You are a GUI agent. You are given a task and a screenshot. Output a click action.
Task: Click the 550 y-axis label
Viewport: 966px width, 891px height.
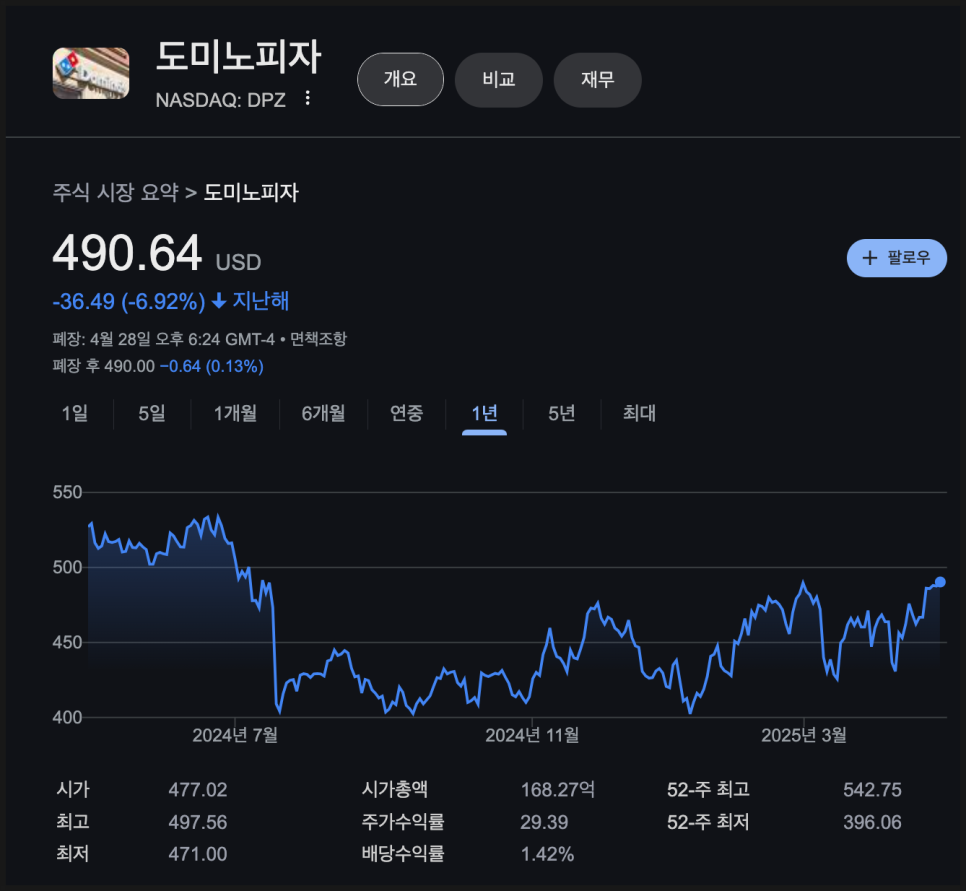point(67,492)
